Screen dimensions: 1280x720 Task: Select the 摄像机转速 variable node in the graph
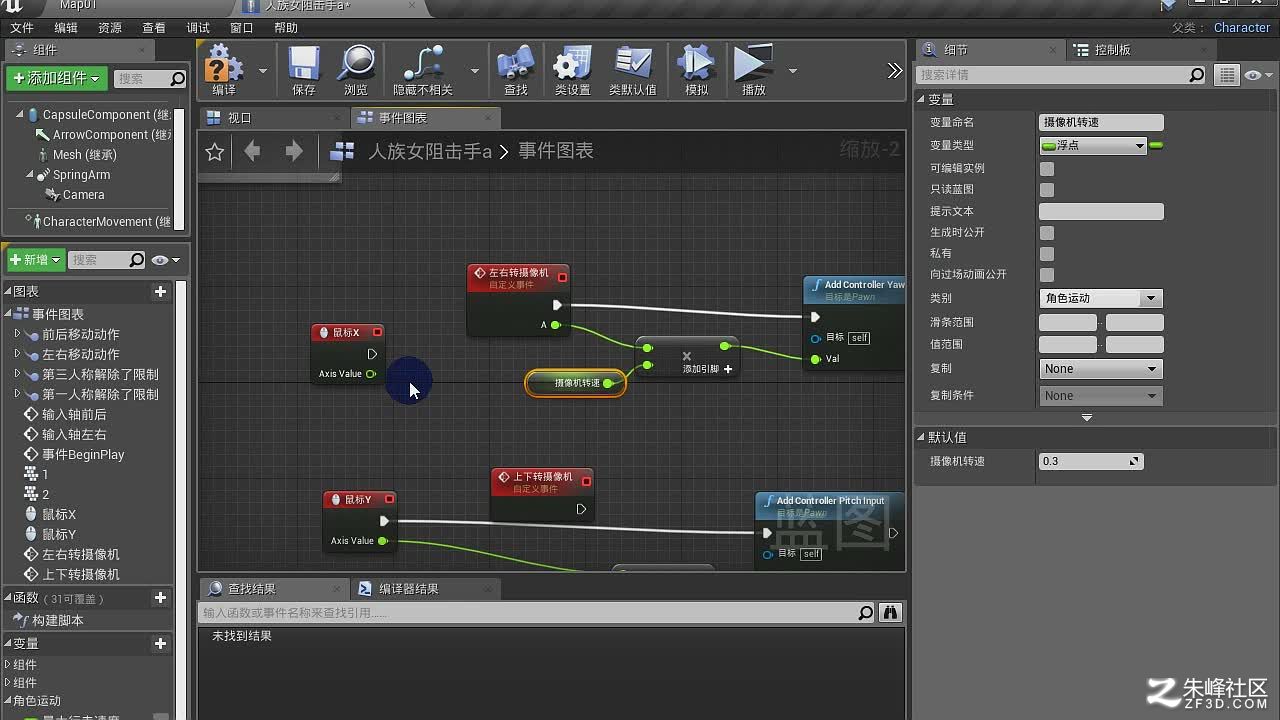click(x=576, y=383)
